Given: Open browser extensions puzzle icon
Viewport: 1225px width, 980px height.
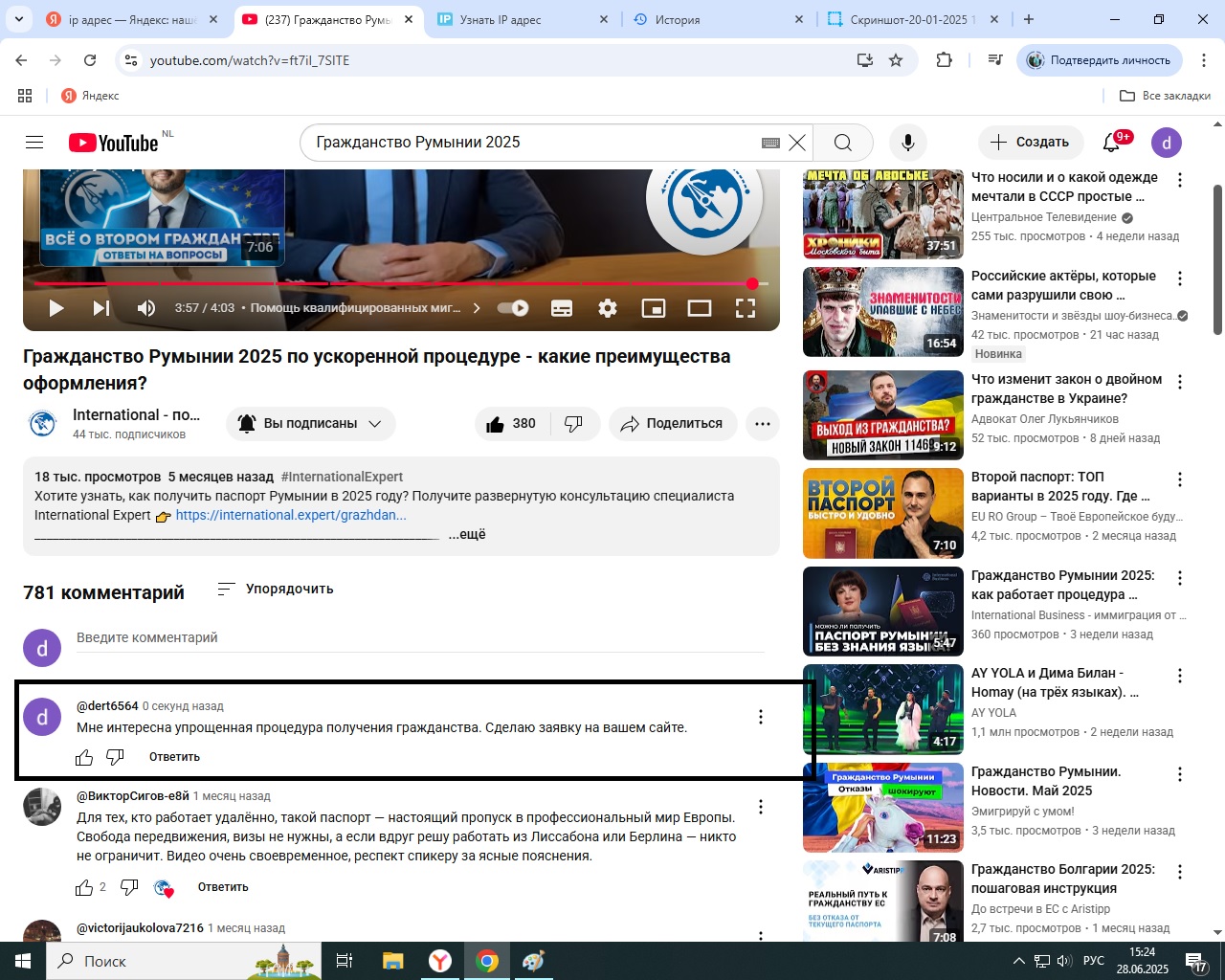Looking at the screenshot, I should tap(945, 60).
